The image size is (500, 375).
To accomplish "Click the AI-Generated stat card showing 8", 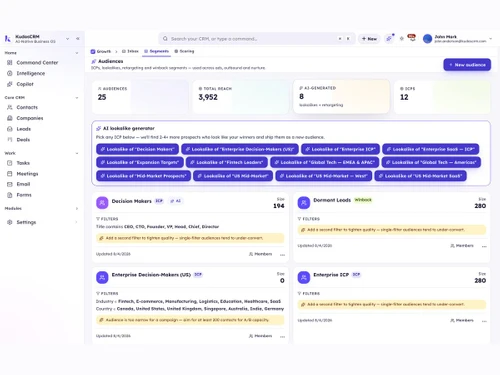I will click(x=341, y=96).
